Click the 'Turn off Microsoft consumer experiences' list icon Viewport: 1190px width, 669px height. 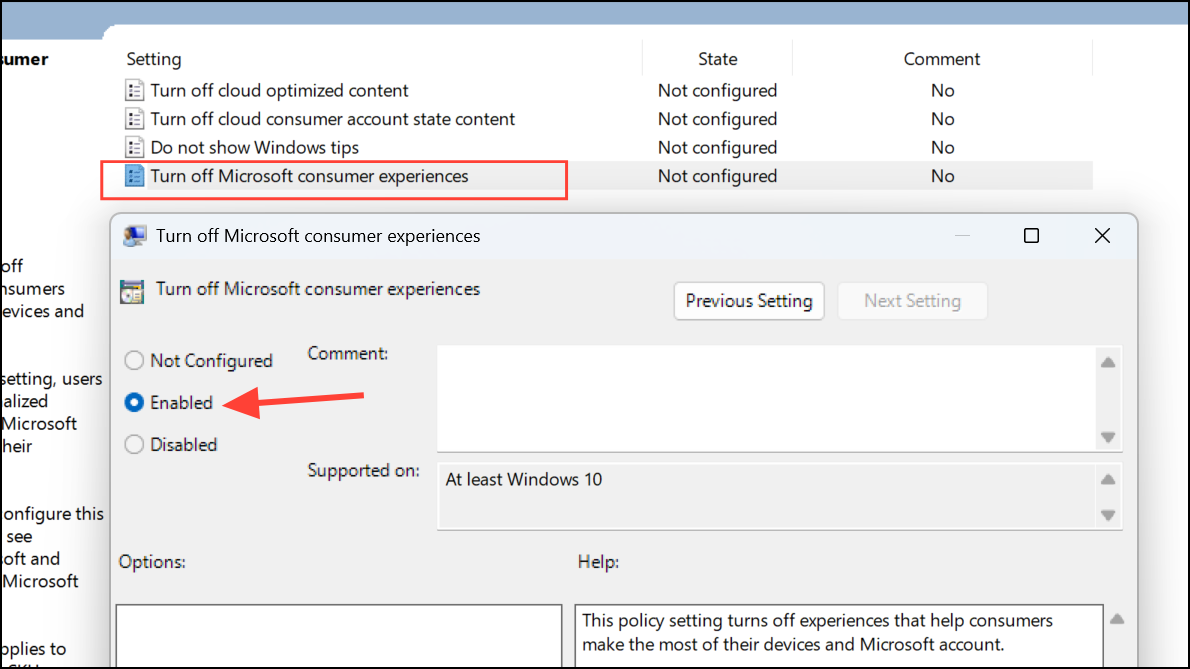click(134, 176)
